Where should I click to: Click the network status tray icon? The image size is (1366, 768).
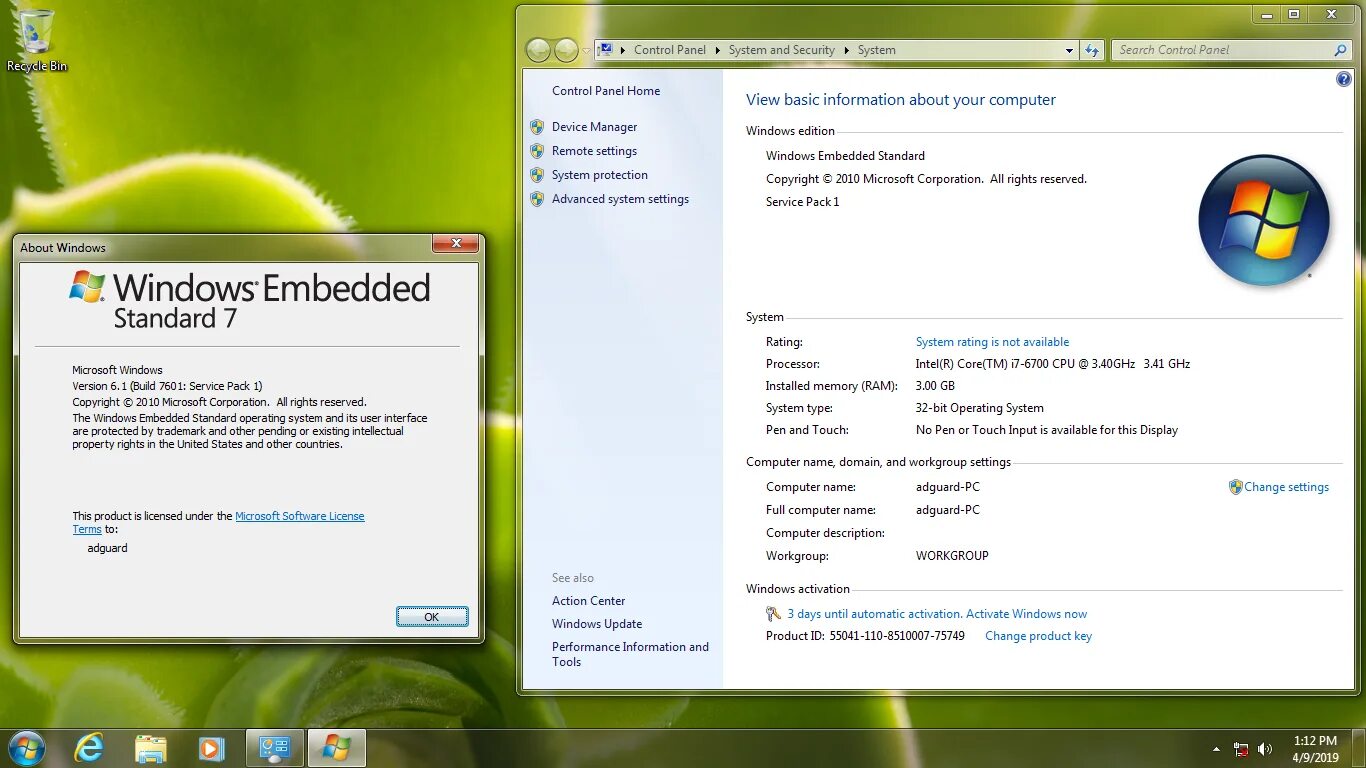coord(1241,749)
